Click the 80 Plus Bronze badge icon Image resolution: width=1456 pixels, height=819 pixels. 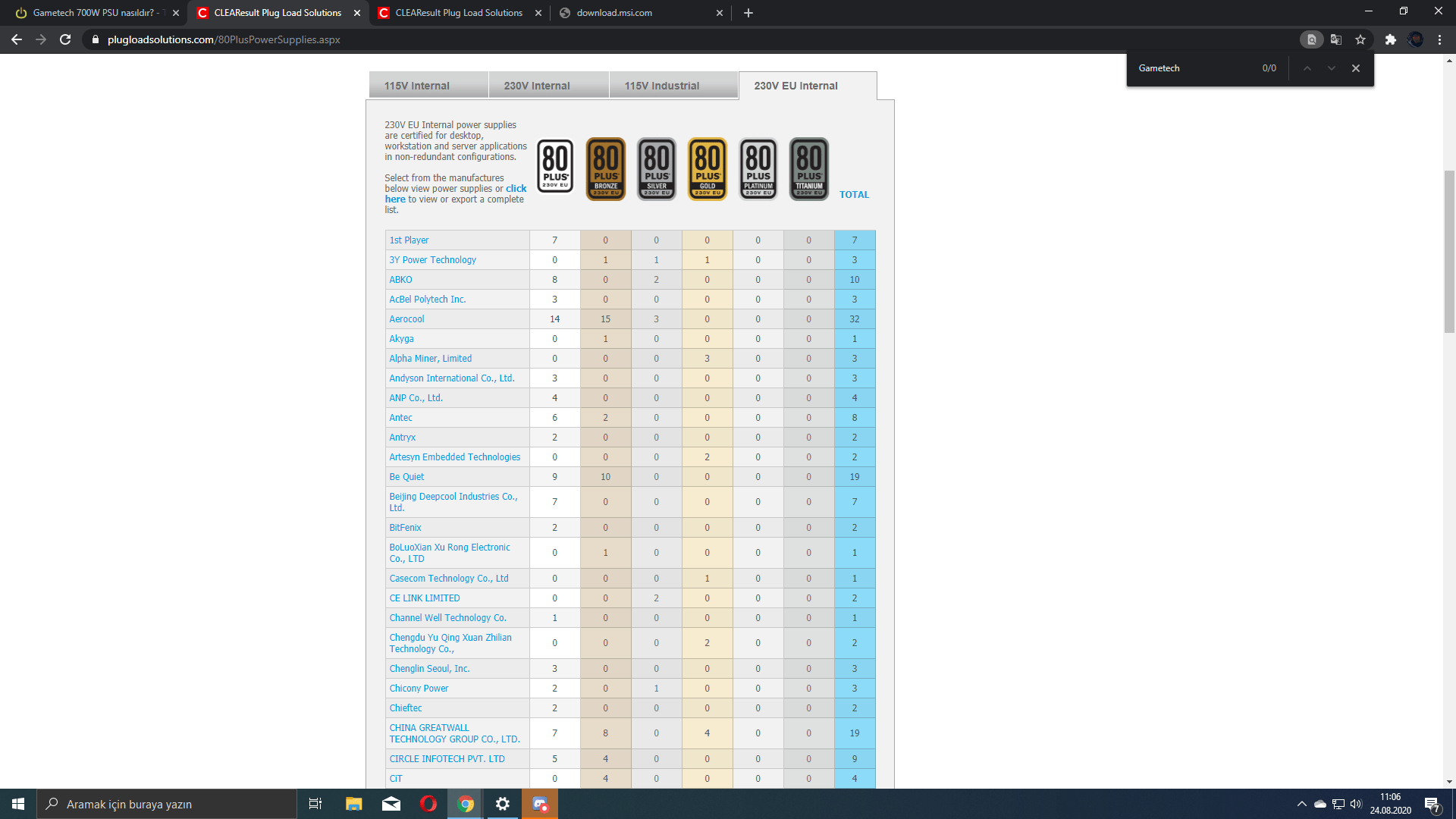(x=605, y=168)
